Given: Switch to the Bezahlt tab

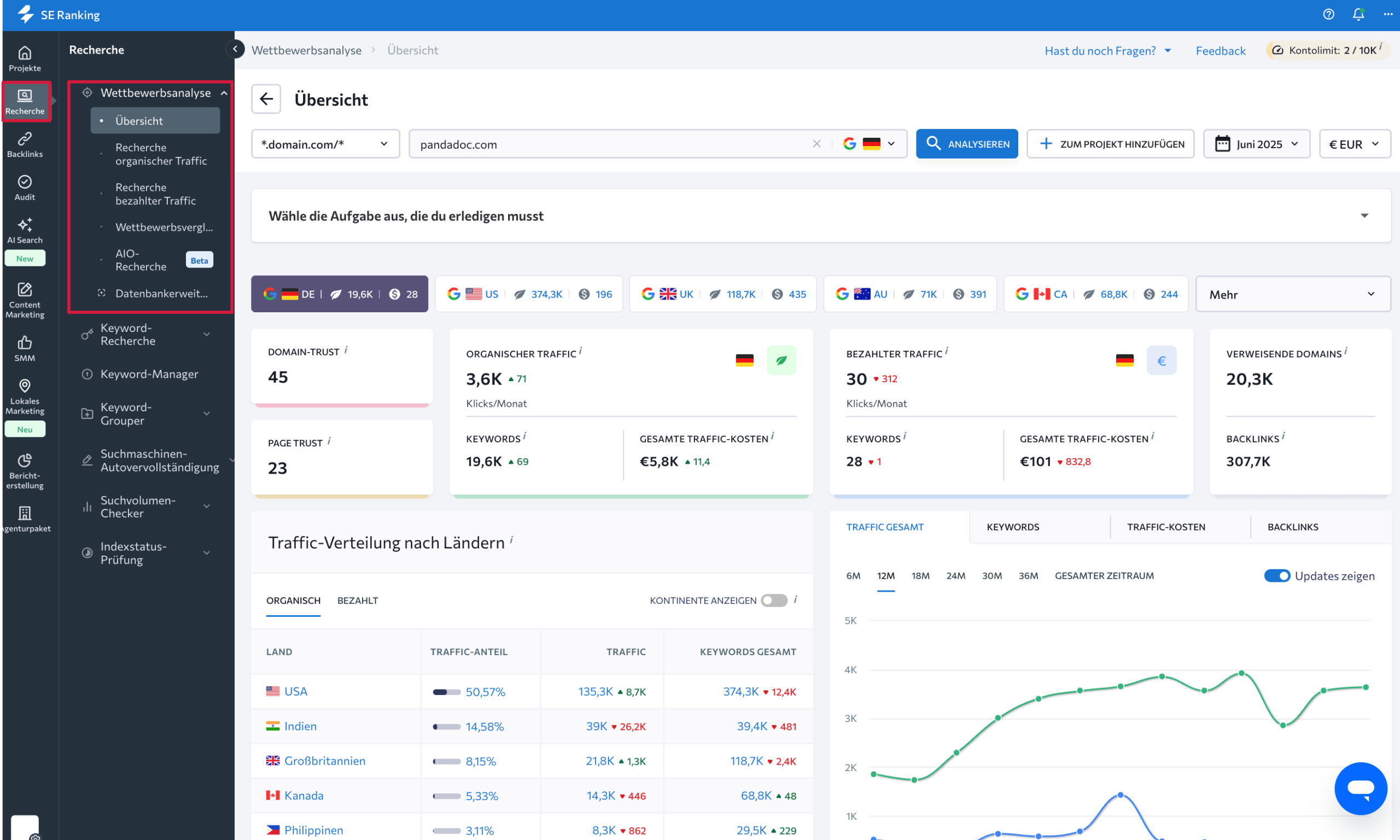Looking at the screenshot, I should [x=358, y=600].
